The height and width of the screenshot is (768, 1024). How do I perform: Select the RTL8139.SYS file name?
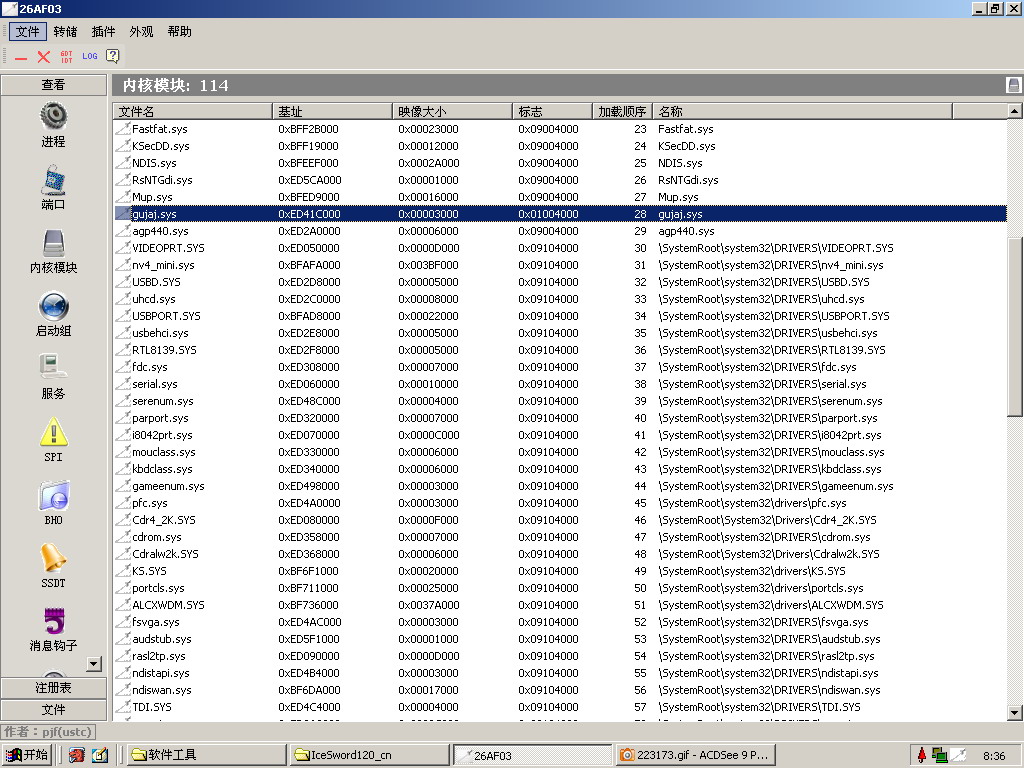(x=164, y=350)
